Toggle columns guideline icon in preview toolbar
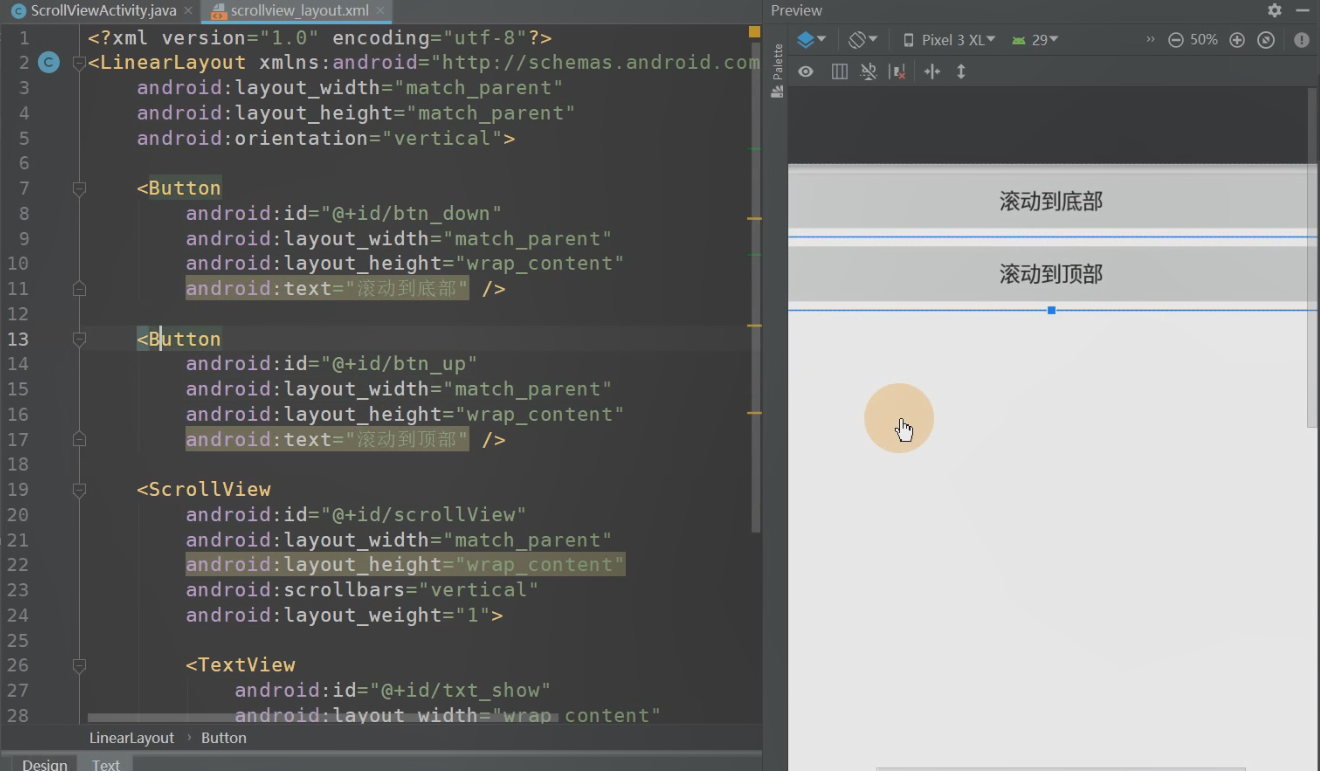The height and width of the screenshot is (771, 1320). coord(840,72)
